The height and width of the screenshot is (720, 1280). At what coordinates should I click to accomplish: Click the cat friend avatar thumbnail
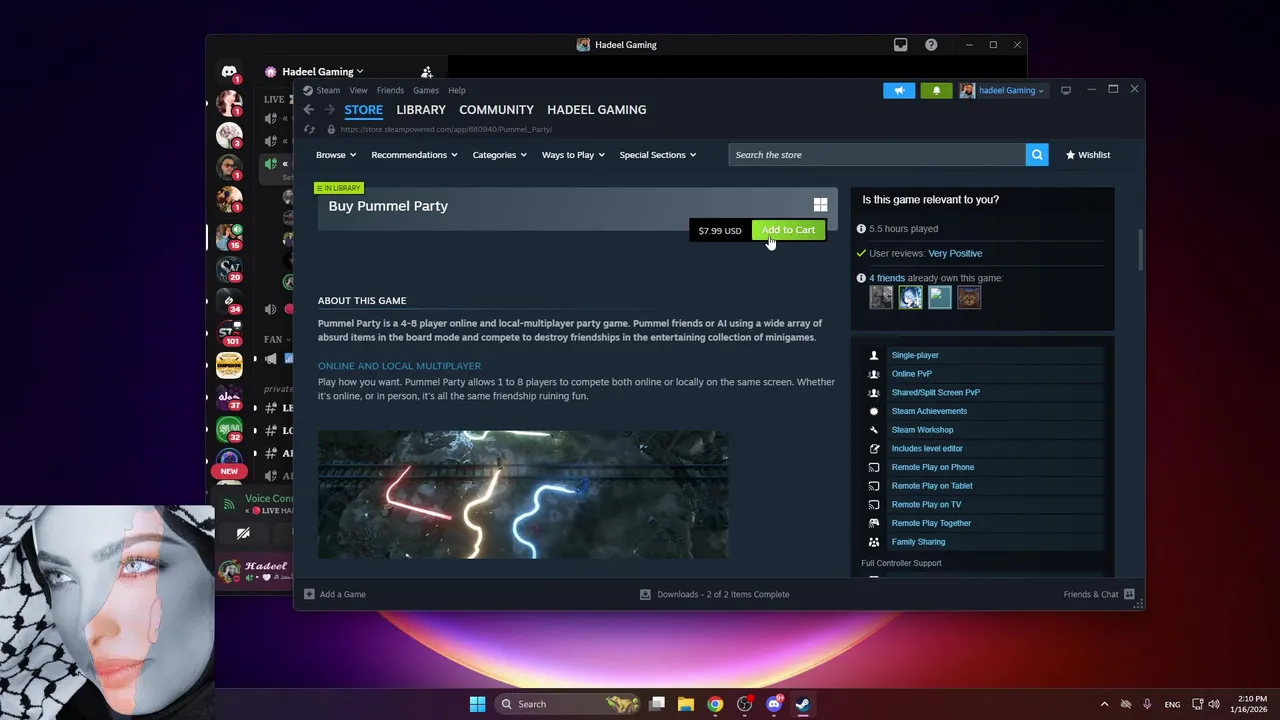pyautogui.click(x=969, y=297)
